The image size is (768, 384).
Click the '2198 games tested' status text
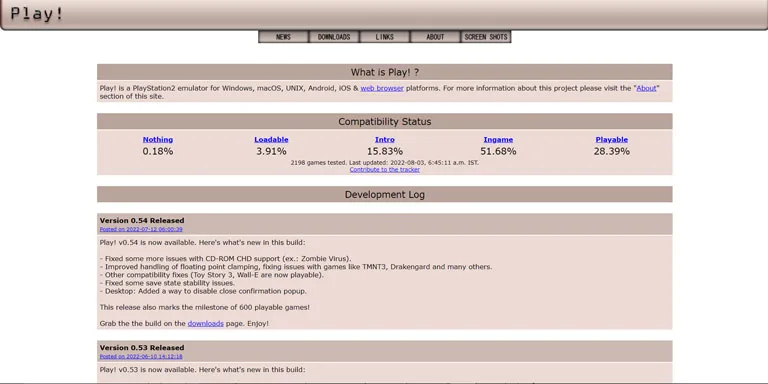(384, 163)
